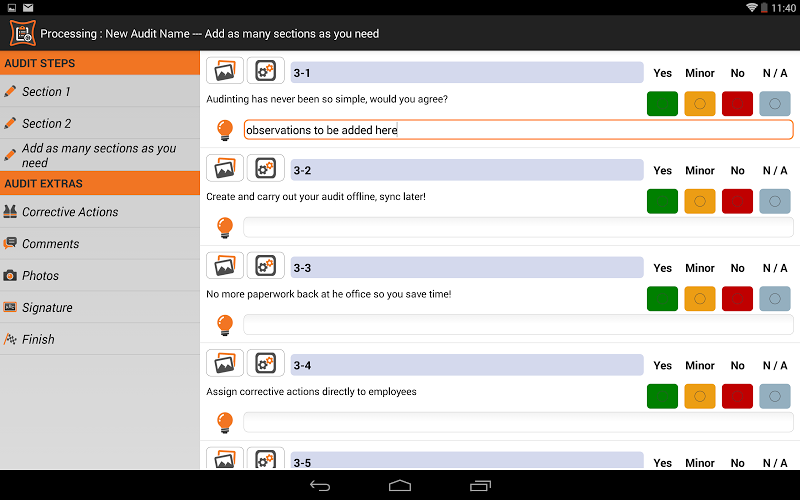Viewport: 800px width, 500px height.
Task: Select red No answer for question 3-3
Action: (x=737, y=298)
